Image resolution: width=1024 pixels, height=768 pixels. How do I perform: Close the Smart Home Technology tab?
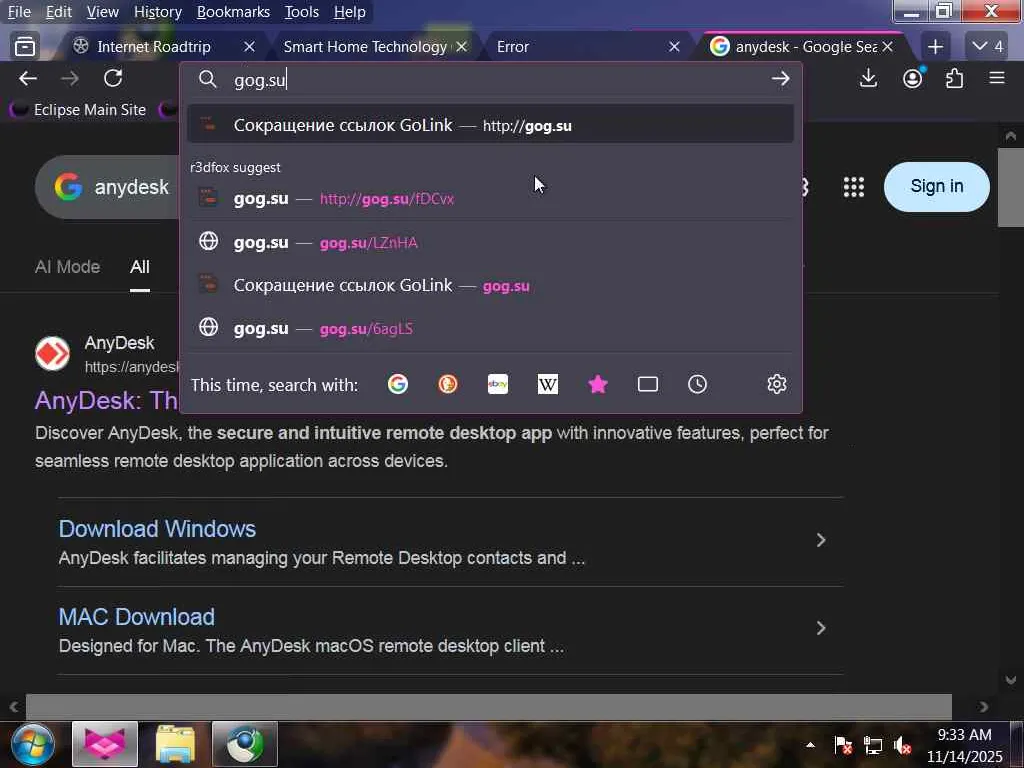(462, 46)
